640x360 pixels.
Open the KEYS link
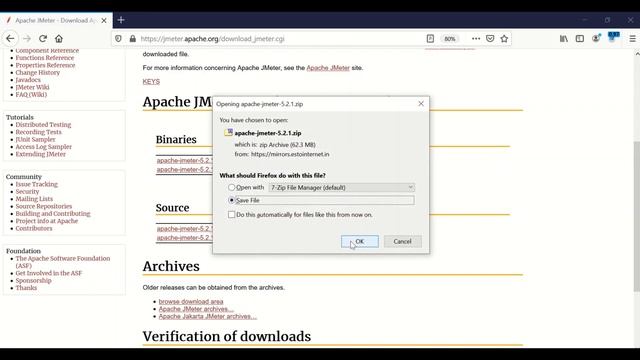[151, 82]
